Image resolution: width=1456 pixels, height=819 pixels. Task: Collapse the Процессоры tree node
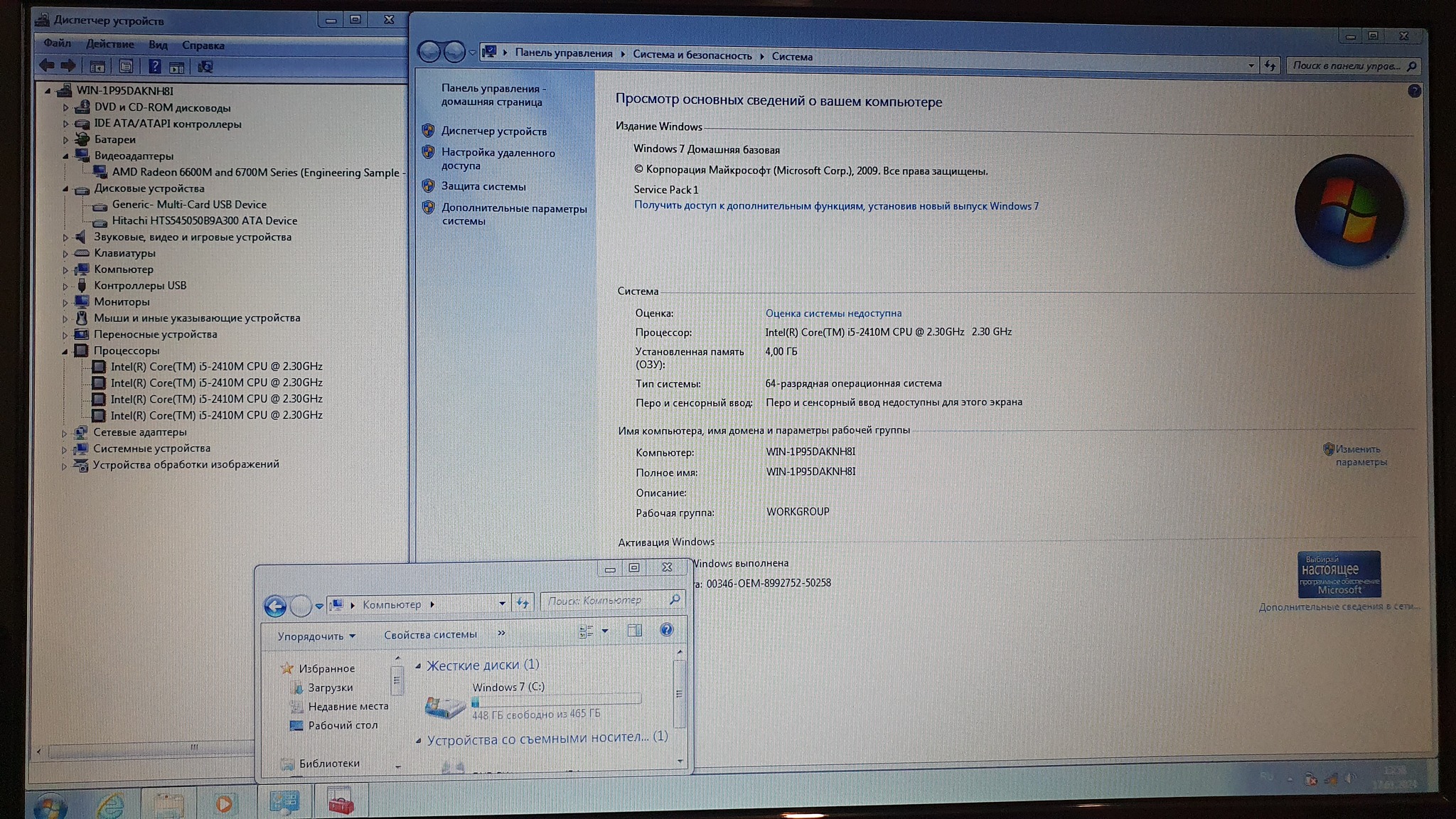pyautogui.click(x=65, y=351)
